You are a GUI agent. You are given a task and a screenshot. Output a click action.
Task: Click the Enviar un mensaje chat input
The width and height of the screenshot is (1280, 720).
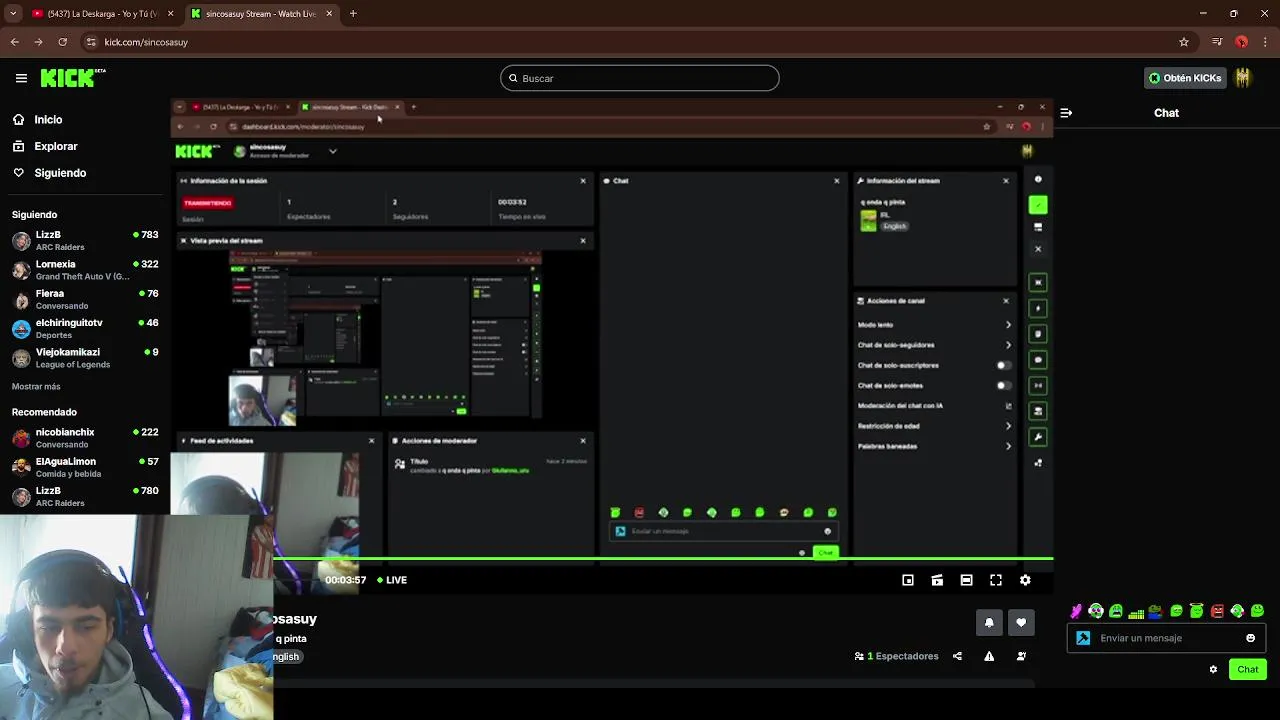[1166, 638]
